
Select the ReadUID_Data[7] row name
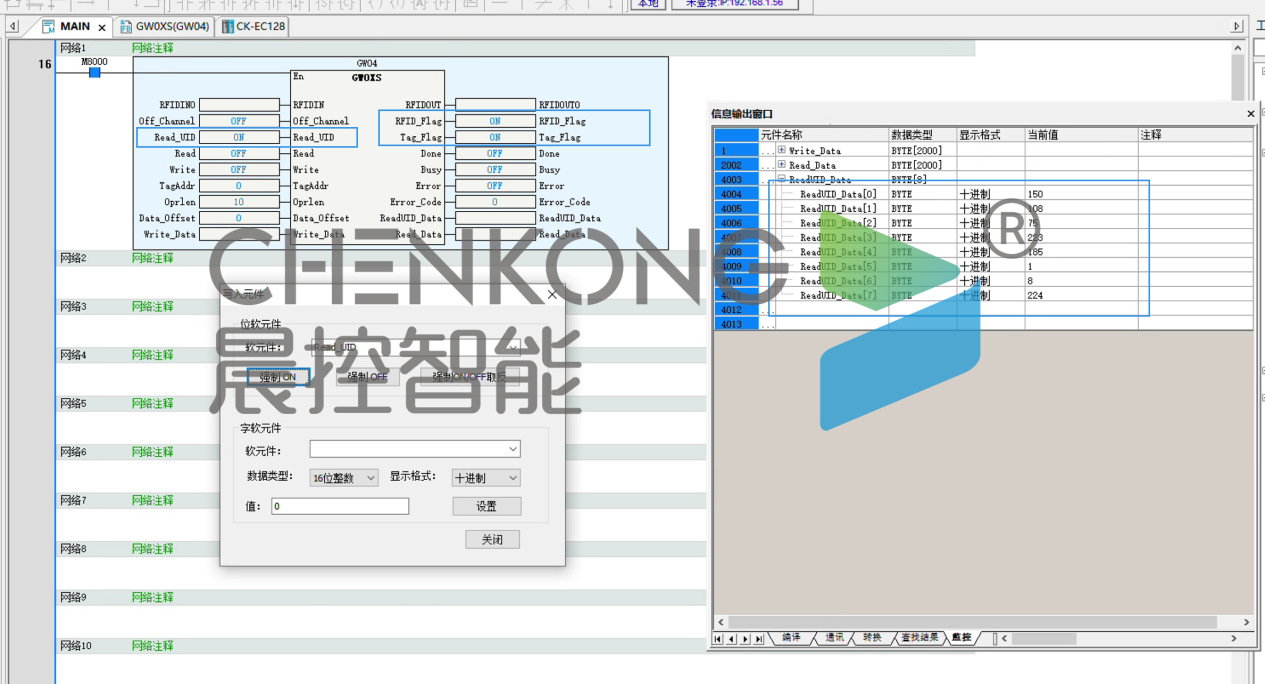pos(838,296)
